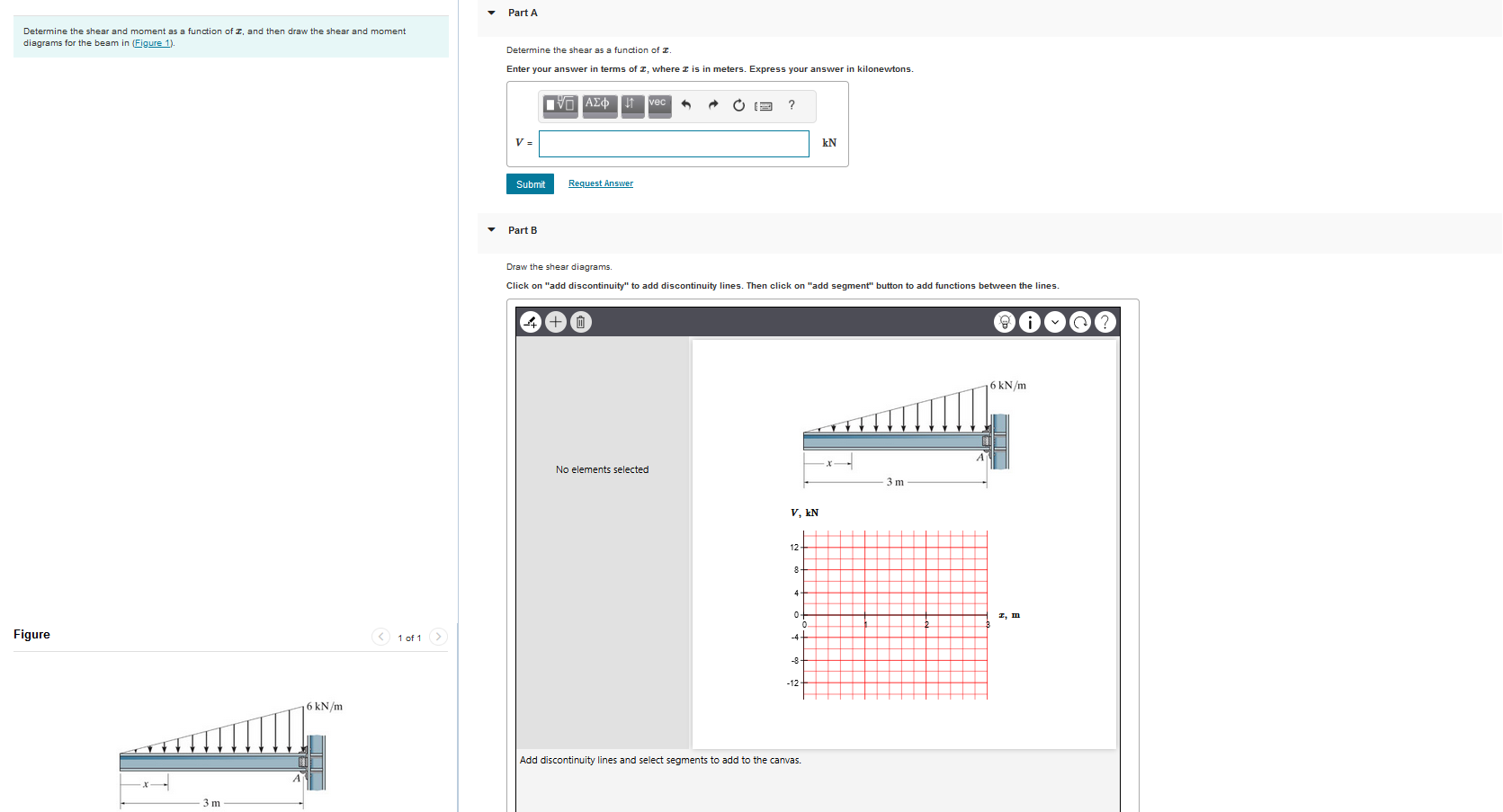Image resolution: width=1503 pixels, height=812 pixels.
Task: Go to the previous figure
Action: click(381, 637)
